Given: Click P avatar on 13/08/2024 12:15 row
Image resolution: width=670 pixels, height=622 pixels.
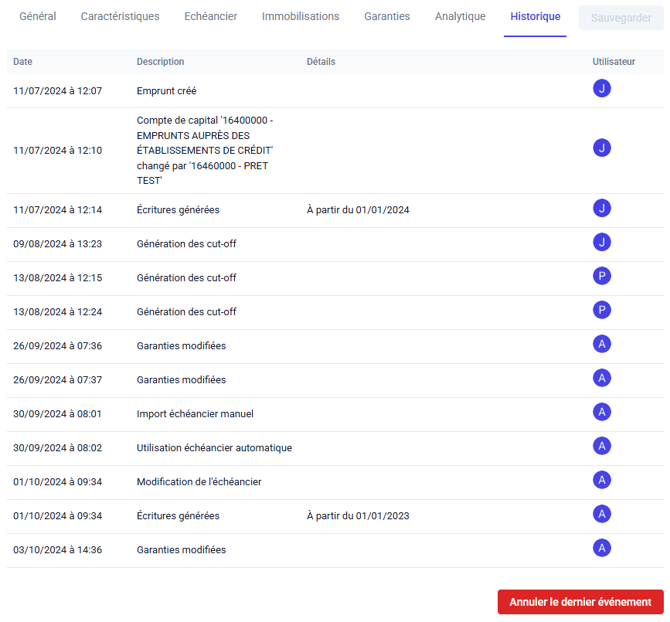Looking at the screenshot, I should tap(601, 276).
